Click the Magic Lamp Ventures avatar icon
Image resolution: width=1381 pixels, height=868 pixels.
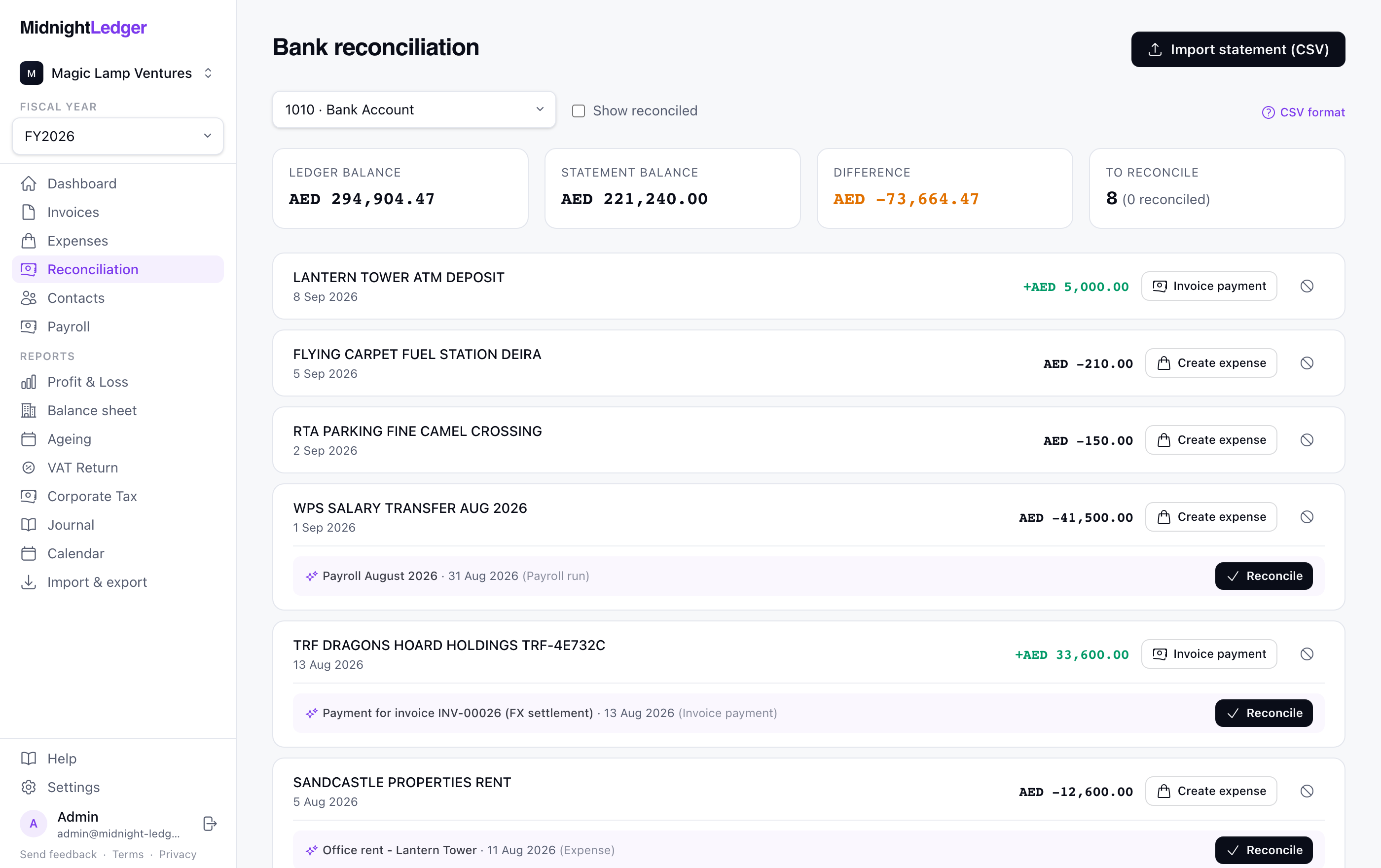click(x=32, y=73)
